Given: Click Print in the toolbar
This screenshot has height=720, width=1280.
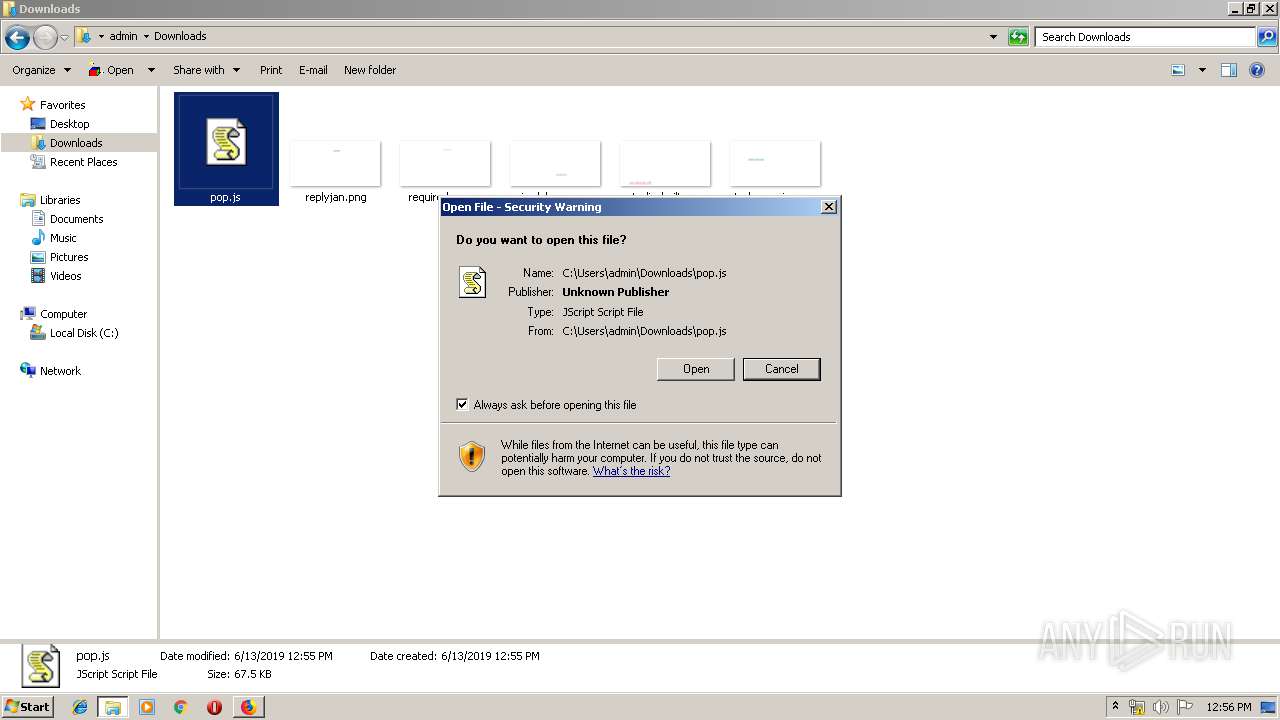Looking at the screenshot, I should 271,70.
